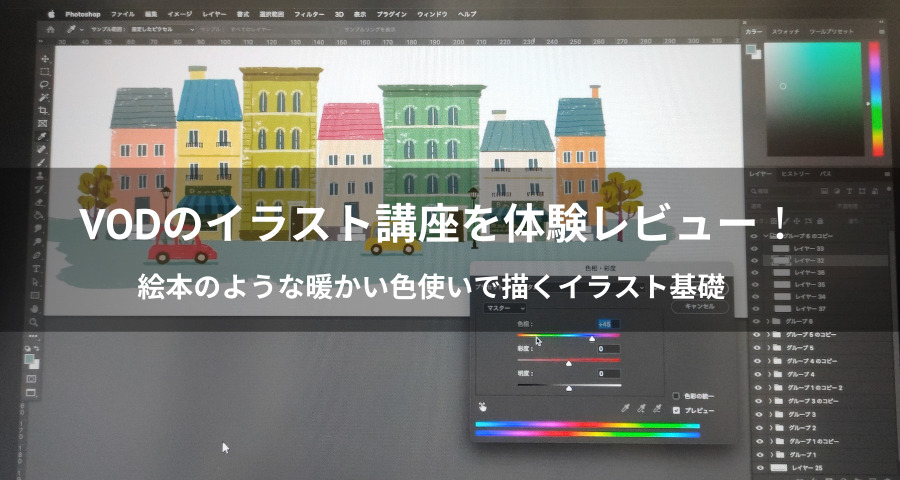900x480 pixels.
Task: Expand the グループ 4 のコピー group
Action: [x=768, y=361]
